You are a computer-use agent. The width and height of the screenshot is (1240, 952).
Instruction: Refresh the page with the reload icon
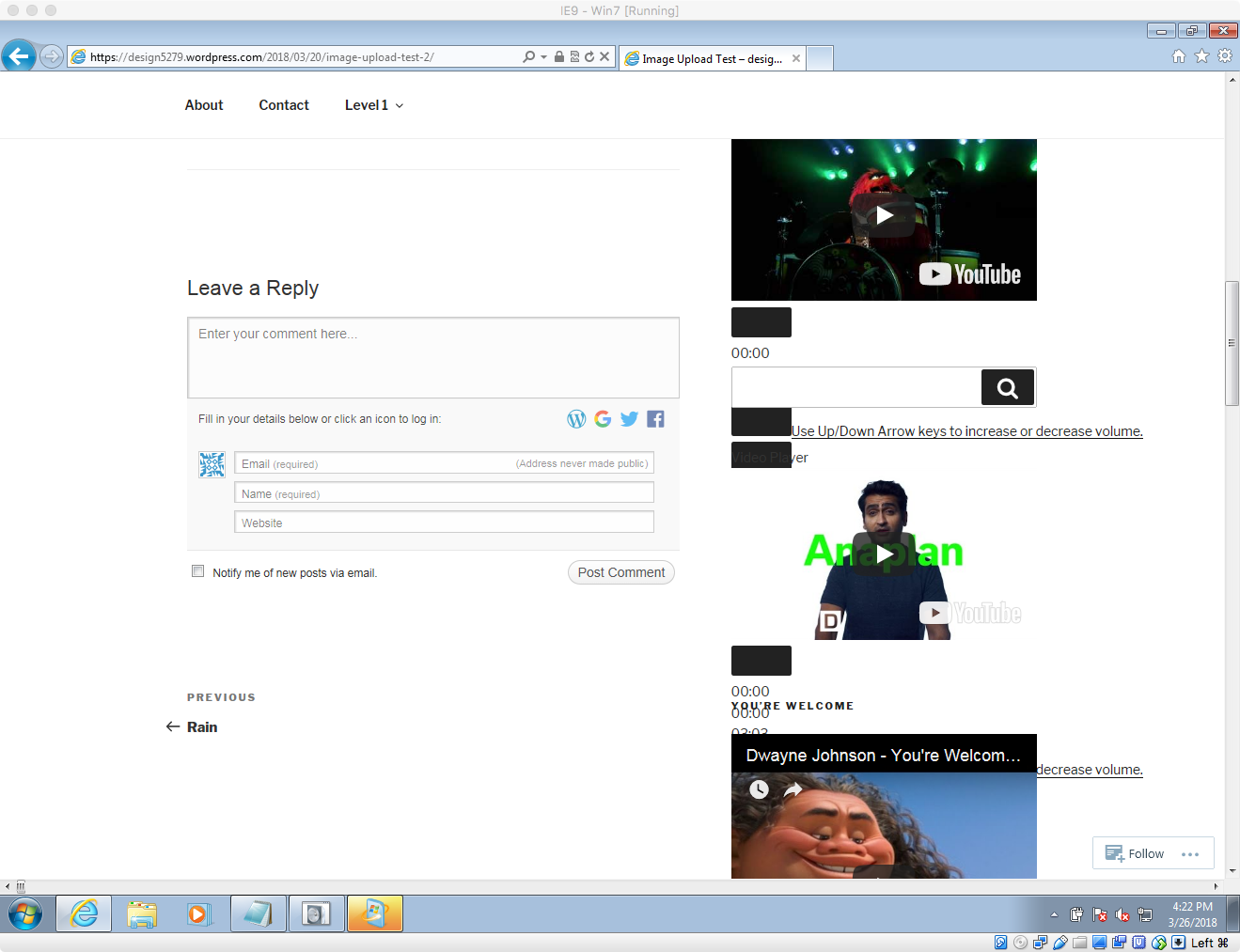(589, 56)
